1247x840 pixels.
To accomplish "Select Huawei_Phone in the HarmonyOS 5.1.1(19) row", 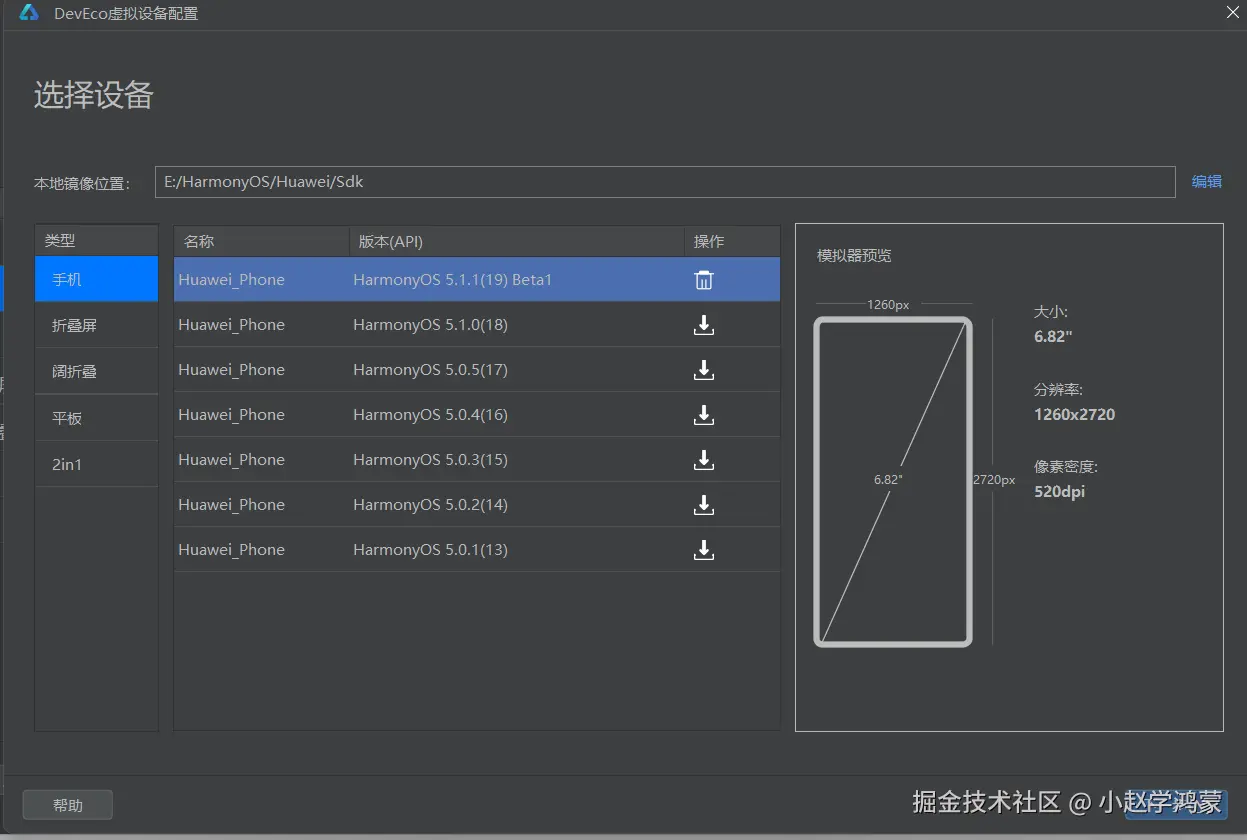I will [231, 280].
